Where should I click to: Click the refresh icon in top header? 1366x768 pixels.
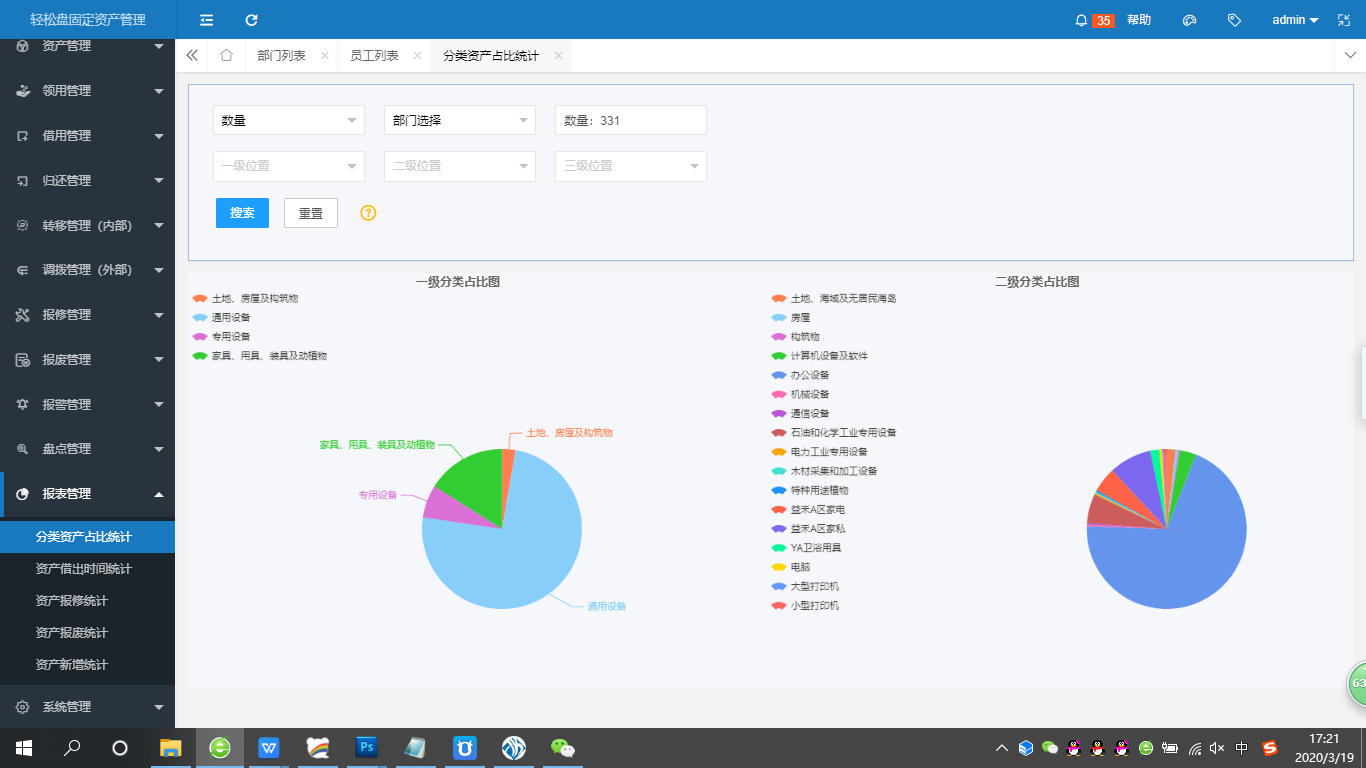[251, 20]
